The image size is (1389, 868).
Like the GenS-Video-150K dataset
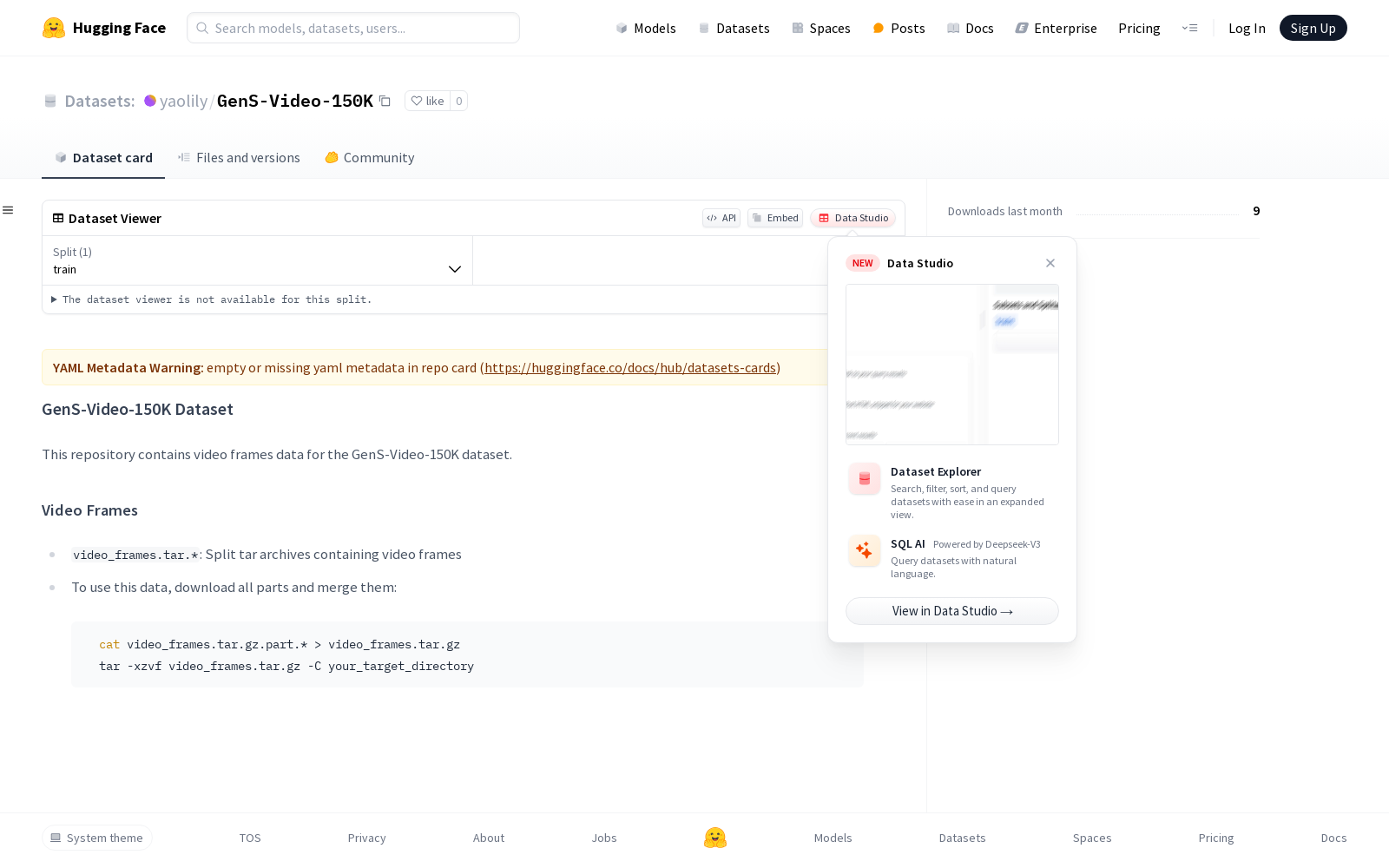(427, 102)
